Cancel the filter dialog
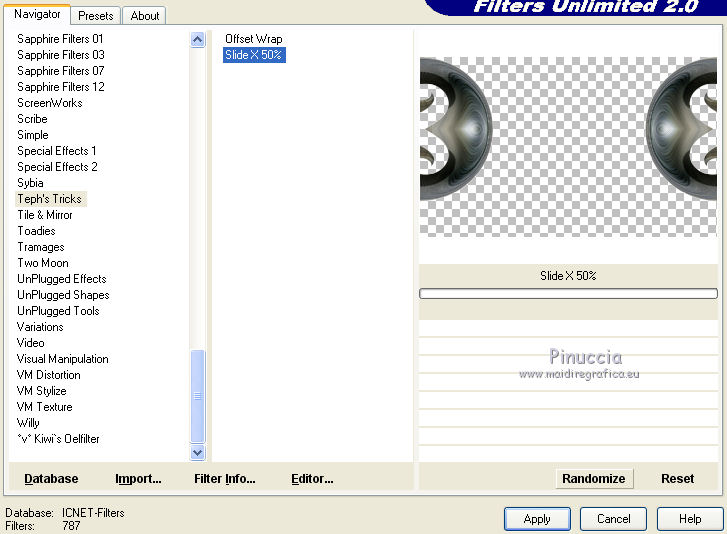This screenshot has width=727, height=534. pos(613,519)
